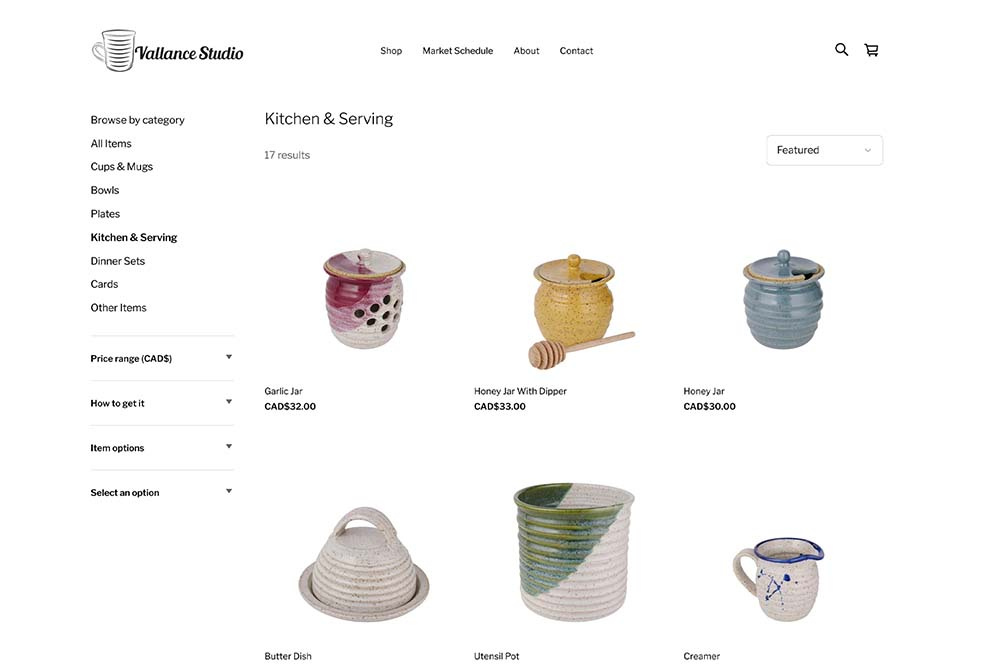Go to Market Schedule page
This screenshot has height=667, width=1000.
(x=457, y=50)
